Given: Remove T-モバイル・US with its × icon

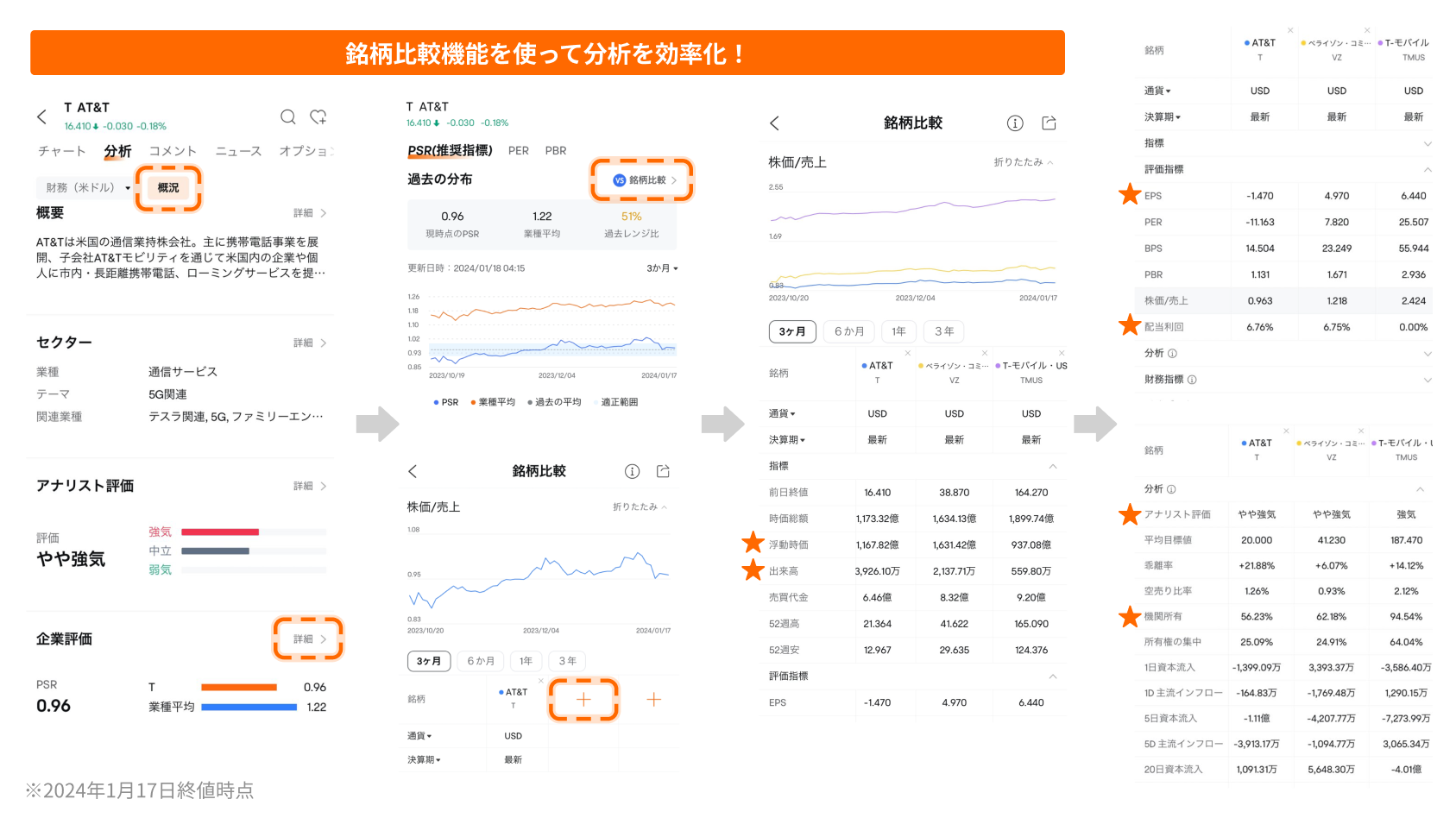Looking at the screenshot, I should (1062, 353).
